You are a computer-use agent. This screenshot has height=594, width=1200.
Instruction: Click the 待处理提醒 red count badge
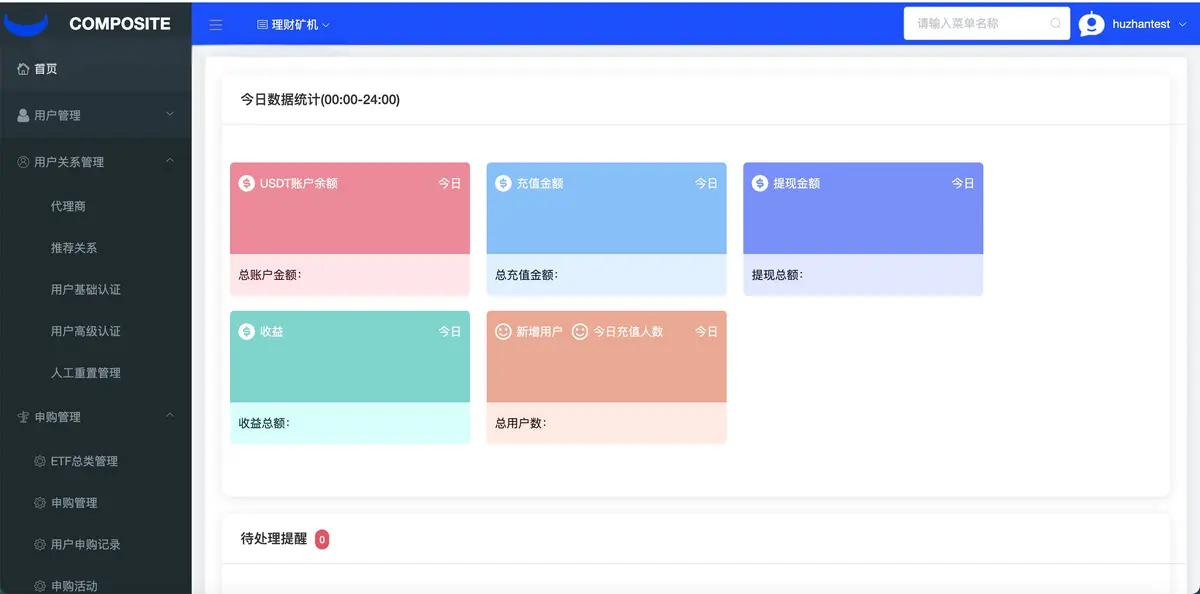(322, 539)
